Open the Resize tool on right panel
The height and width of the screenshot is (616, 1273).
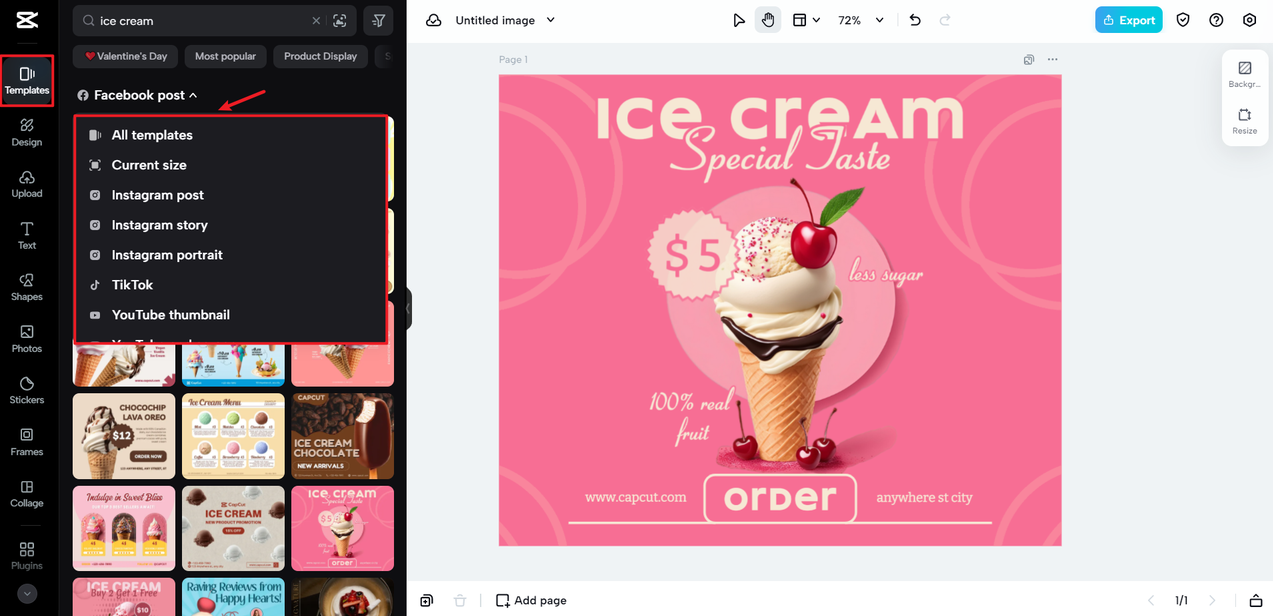click(1245, 121)
